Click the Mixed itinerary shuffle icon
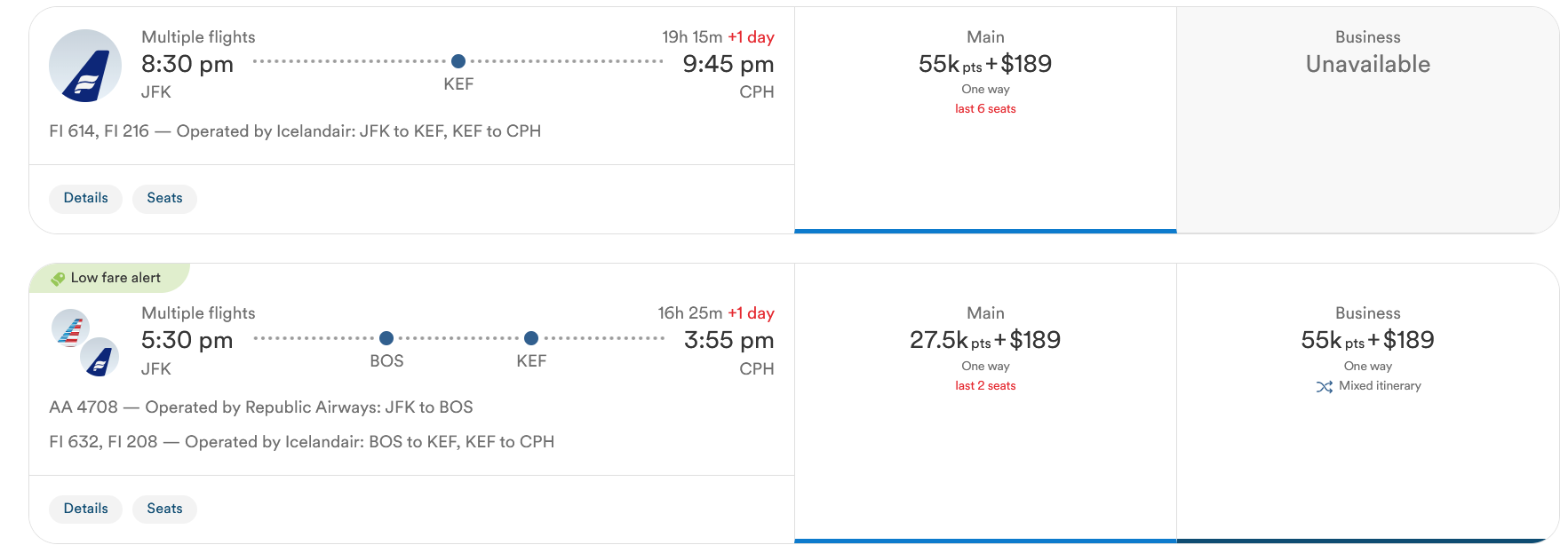This screenshot has width=1568, height=553. click(x=1324, y=387)
